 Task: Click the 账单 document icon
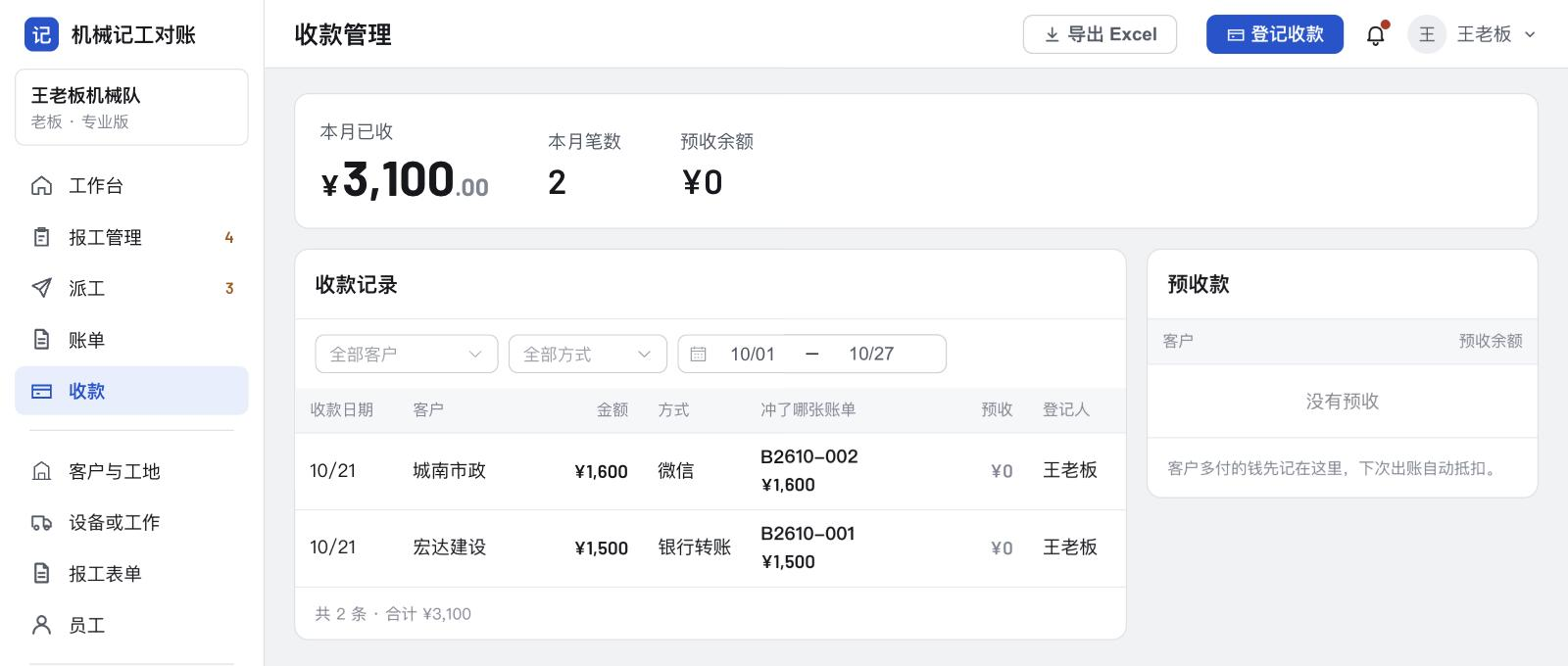[41, 340]
